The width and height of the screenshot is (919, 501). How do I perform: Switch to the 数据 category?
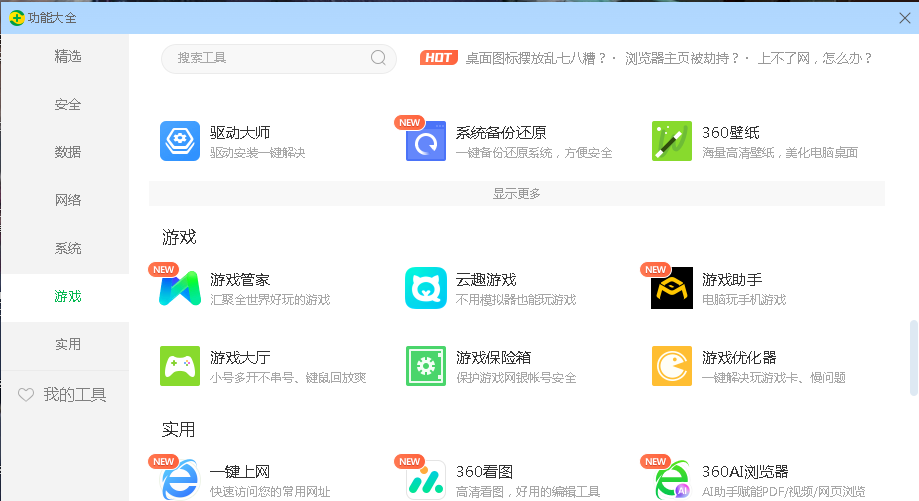pos(67,152)
